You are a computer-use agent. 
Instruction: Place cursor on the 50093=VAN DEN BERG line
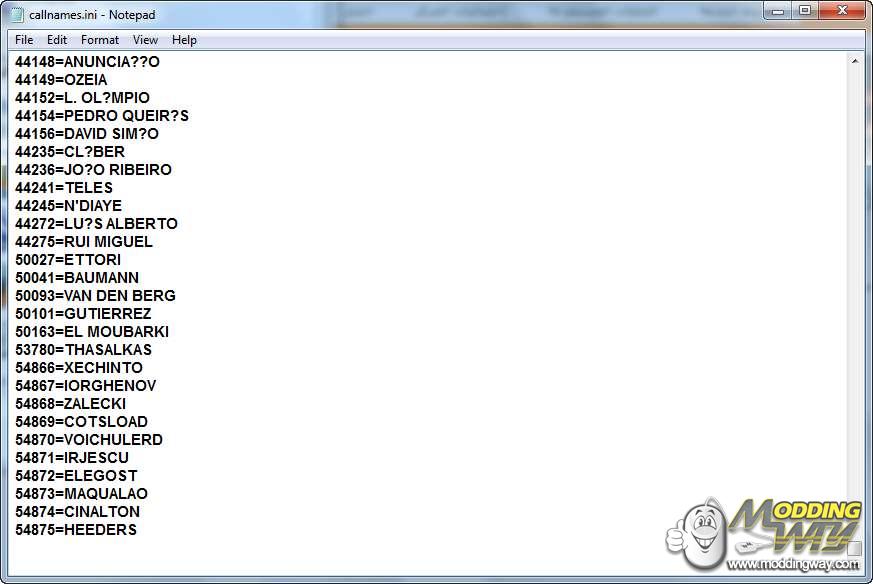click(x=95, y=296)
